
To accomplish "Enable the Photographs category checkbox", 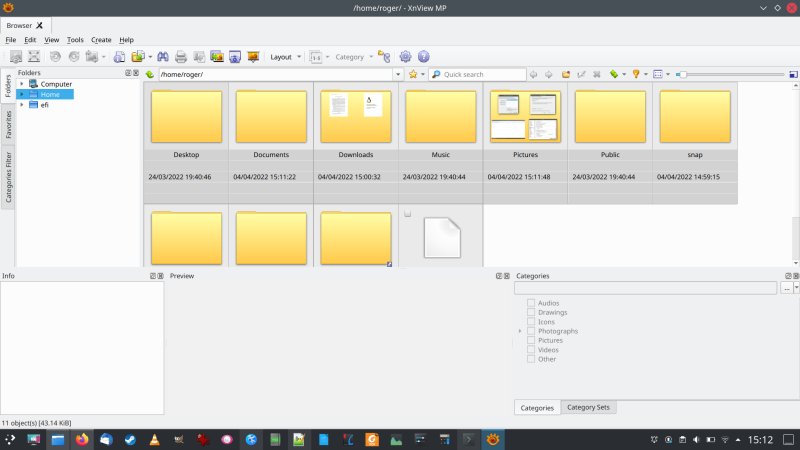I will pos(531,331).
